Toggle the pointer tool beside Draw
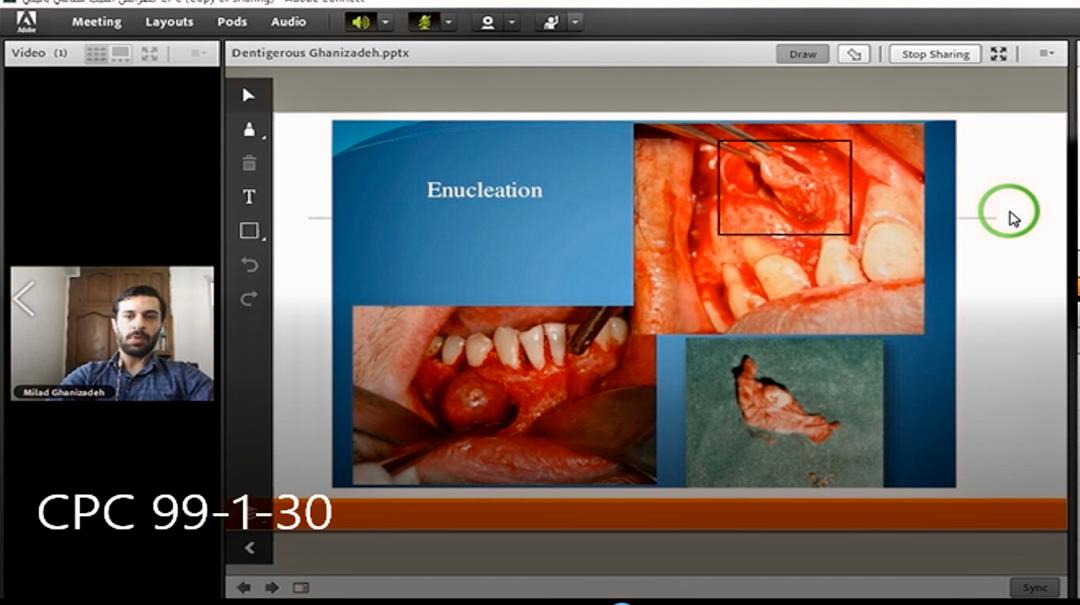The height and width of the screenshot is (605, 1080). coord(852,54)
